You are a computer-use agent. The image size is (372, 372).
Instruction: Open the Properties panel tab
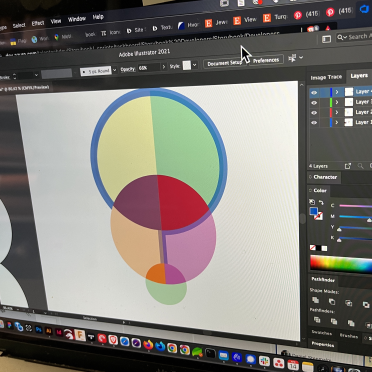[x=323, y=345]
